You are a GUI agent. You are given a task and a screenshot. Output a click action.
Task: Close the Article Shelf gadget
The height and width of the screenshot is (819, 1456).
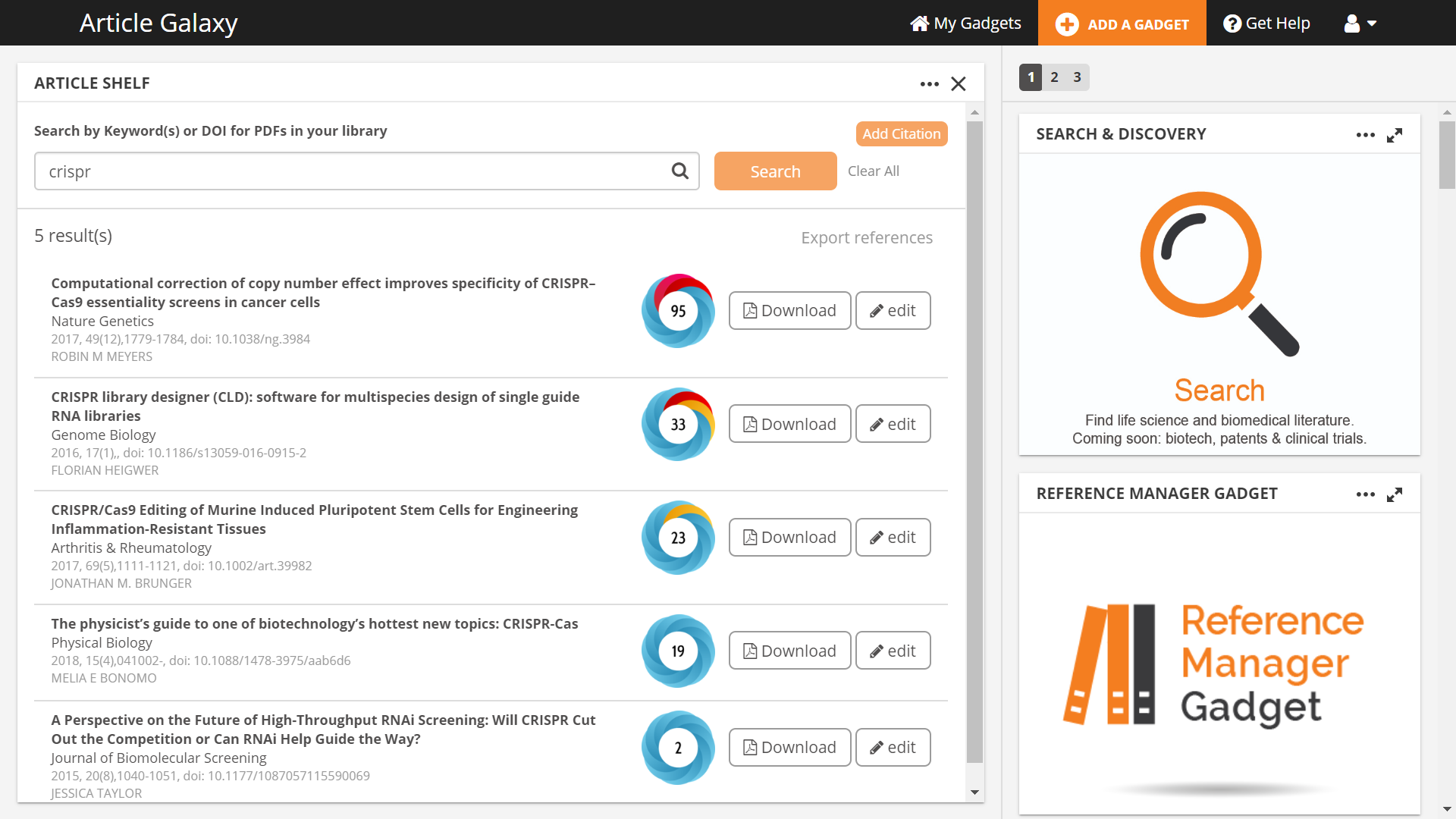[x=959, y=84]
